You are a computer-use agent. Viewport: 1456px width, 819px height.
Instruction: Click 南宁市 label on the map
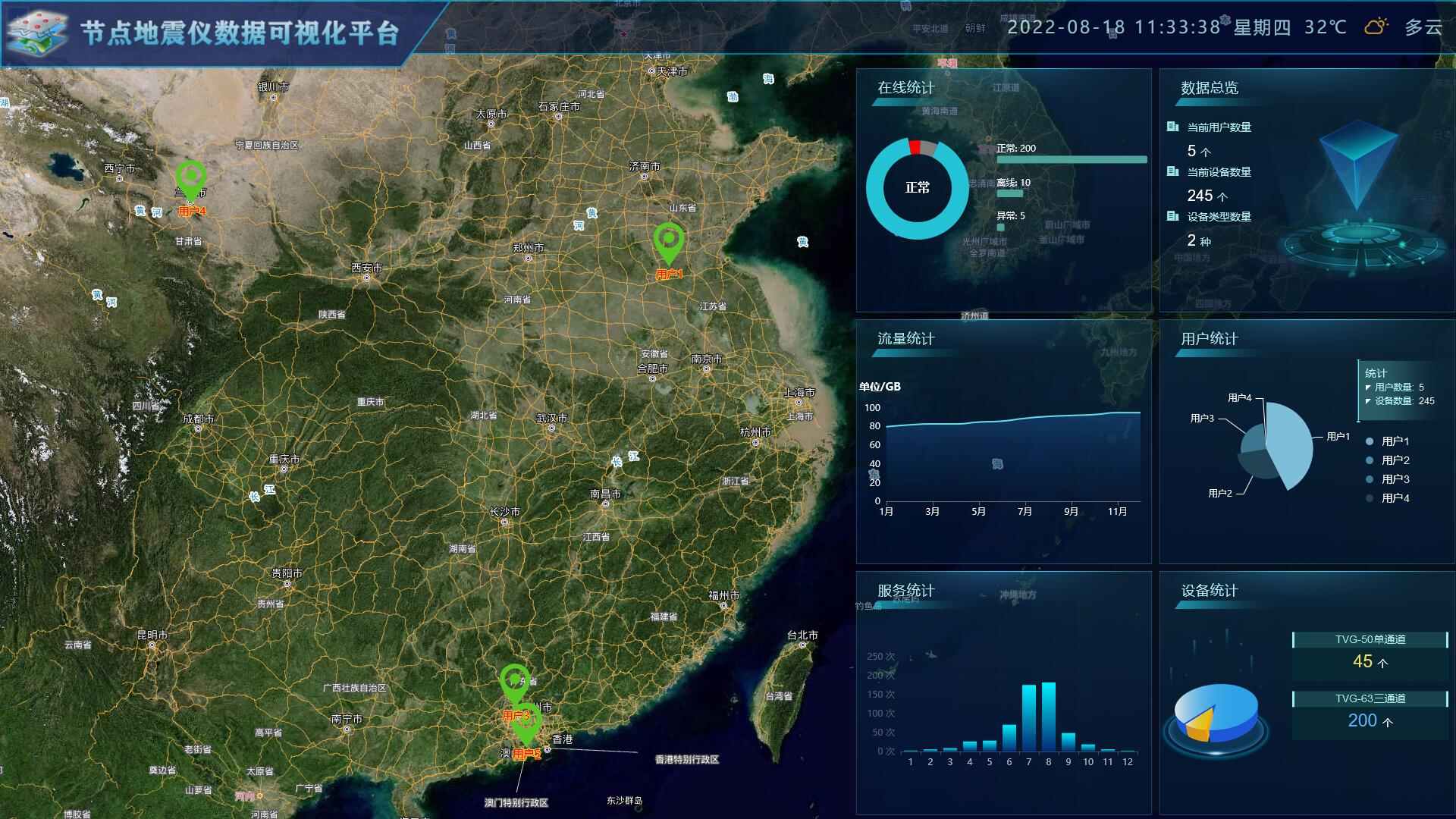347,719
